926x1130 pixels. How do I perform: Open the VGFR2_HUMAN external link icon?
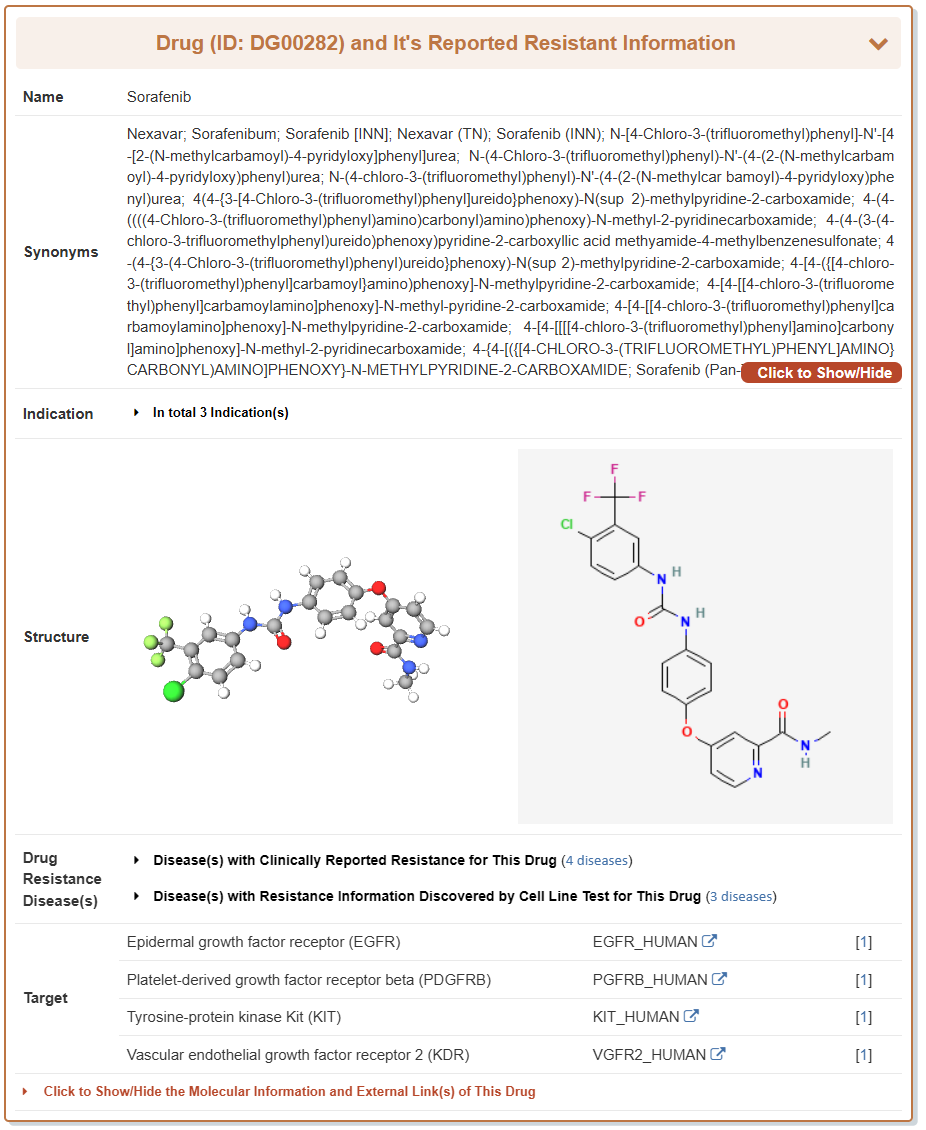717,1054
